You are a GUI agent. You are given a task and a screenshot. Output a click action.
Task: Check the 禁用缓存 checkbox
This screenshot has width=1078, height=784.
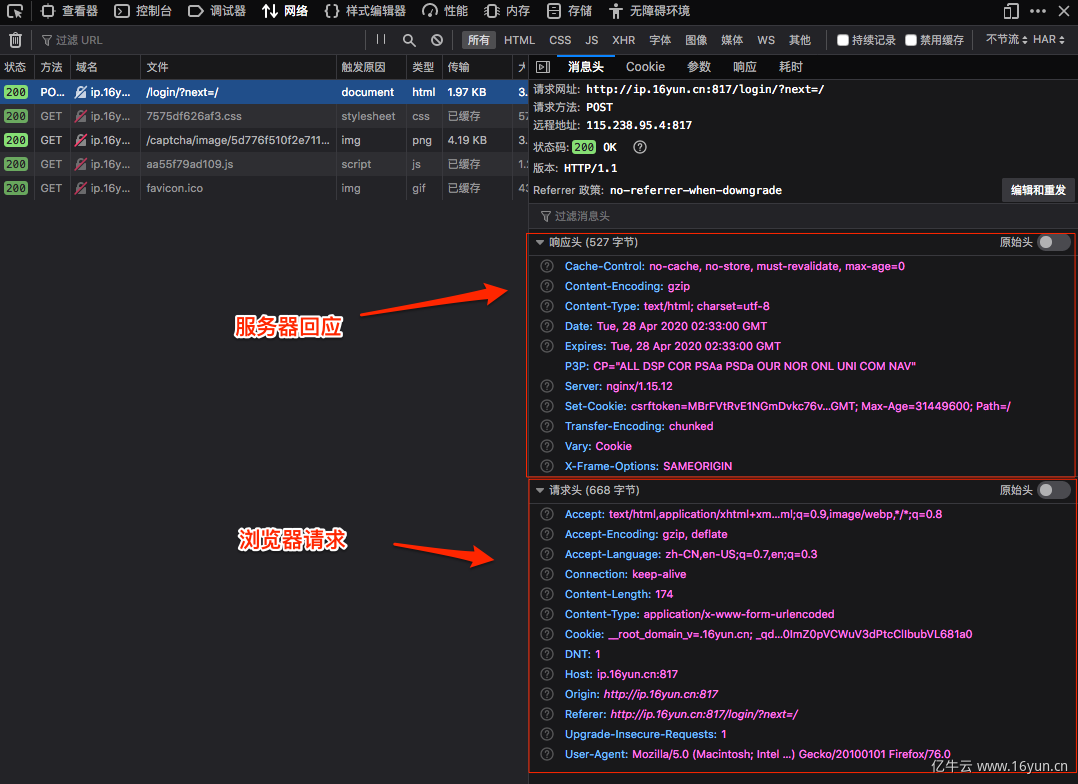pyautogui.click(x=911, y=40)
